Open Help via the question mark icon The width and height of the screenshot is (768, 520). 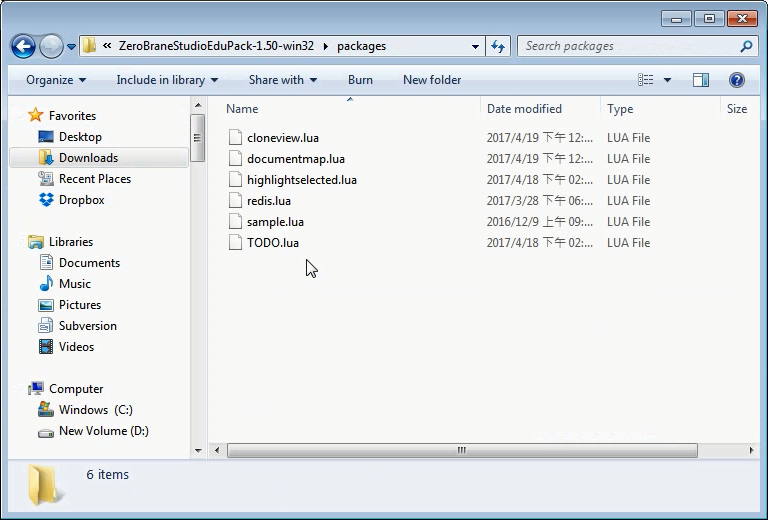(737, 80)
